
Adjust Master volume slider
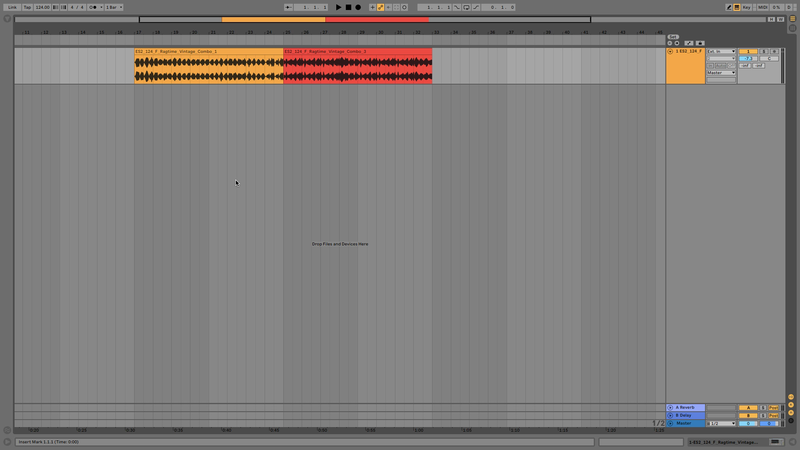pyautogui.click(x=748, y=423)
